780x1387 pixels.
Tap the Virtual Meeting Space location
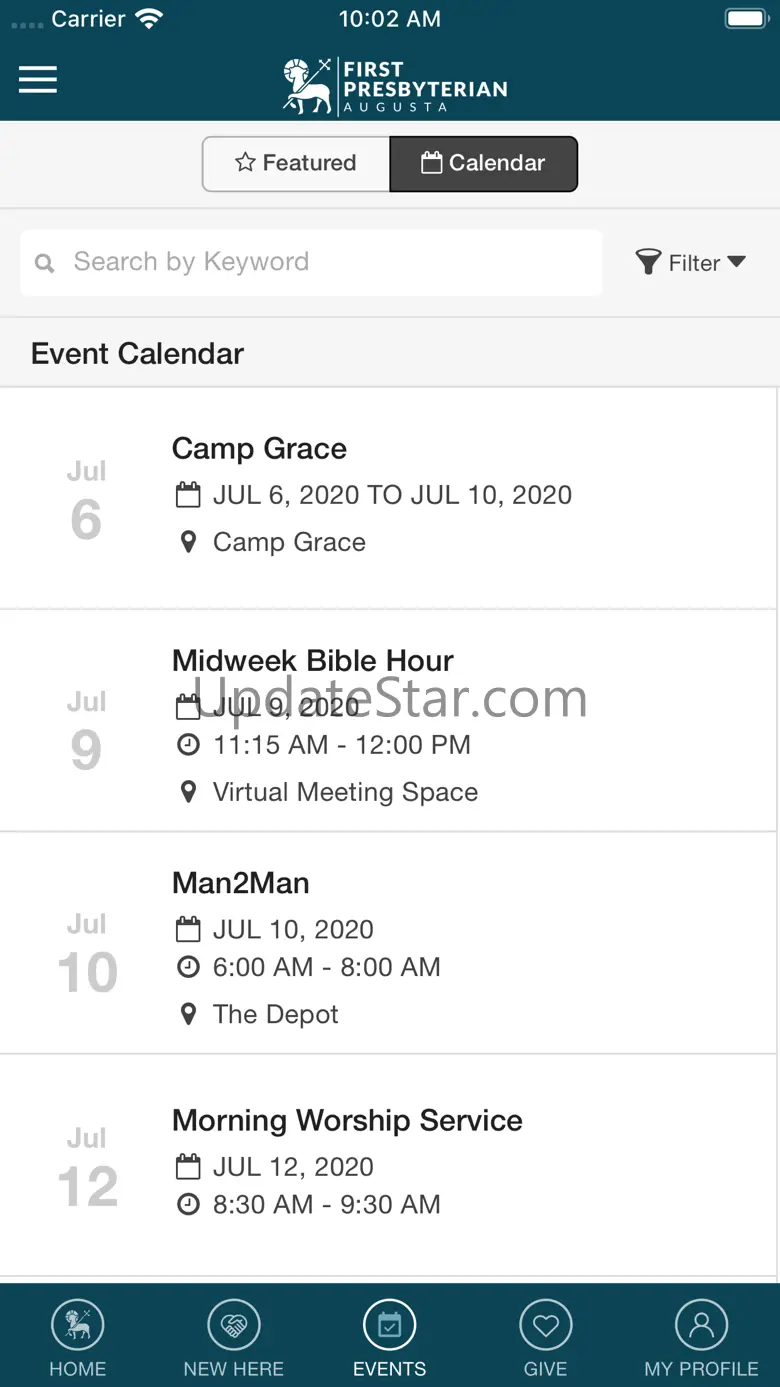pos(345,792)
